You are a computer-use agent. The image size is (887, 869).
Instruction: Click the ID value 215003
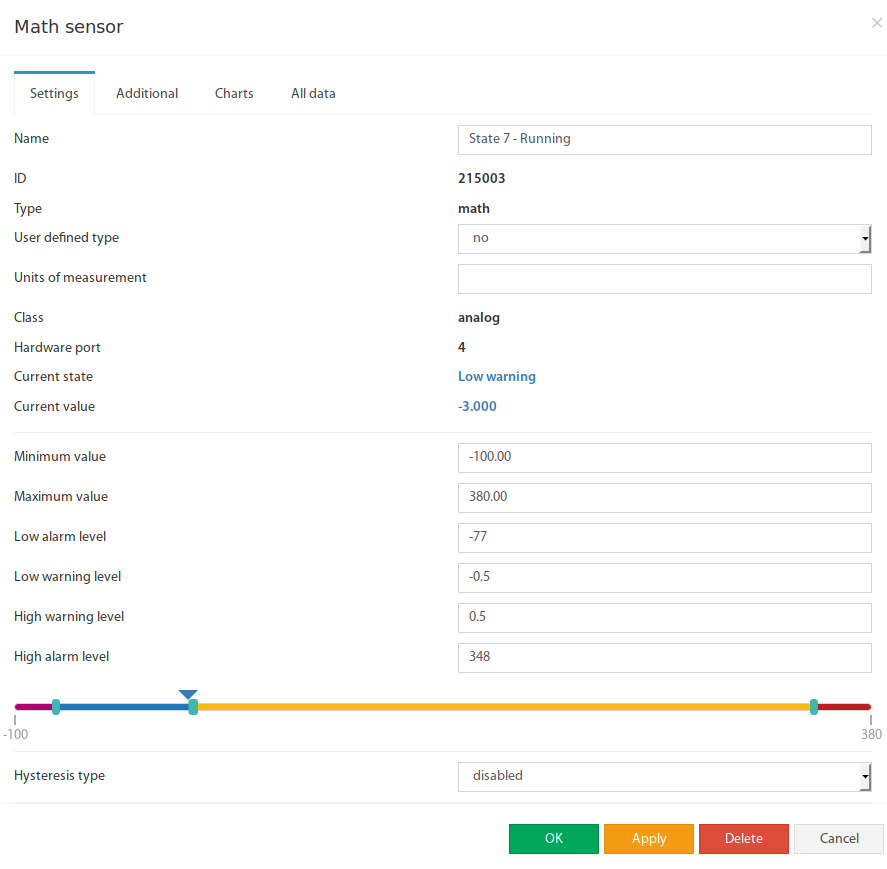(481, 178)
